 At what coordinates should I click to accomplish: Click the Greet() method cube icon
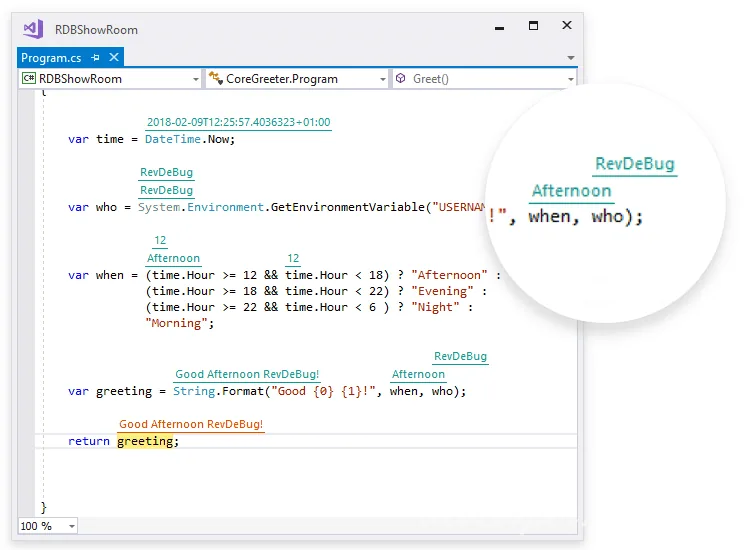click(x=401, y=78)
